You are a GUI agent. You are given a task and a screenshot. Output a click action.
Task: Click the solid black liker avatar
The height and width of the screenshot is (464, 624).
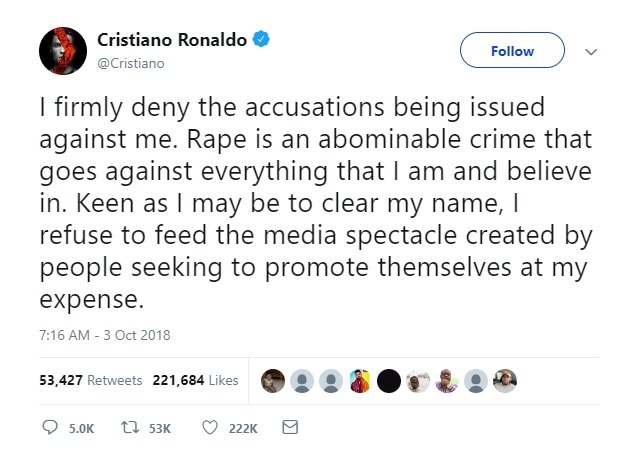389,380
